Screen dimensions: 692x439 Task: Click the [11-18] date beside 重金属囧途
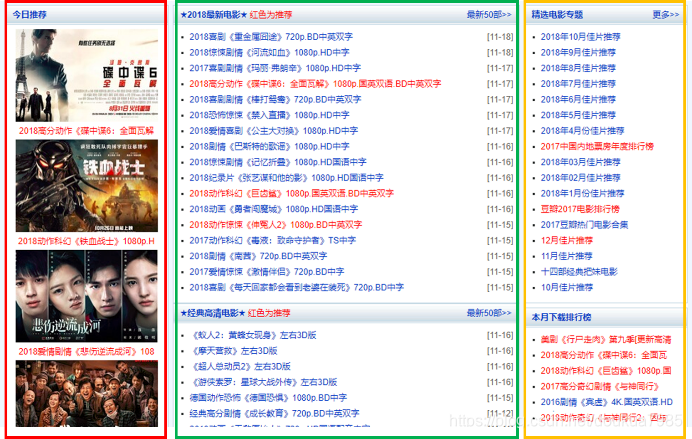tap(500, 37)
